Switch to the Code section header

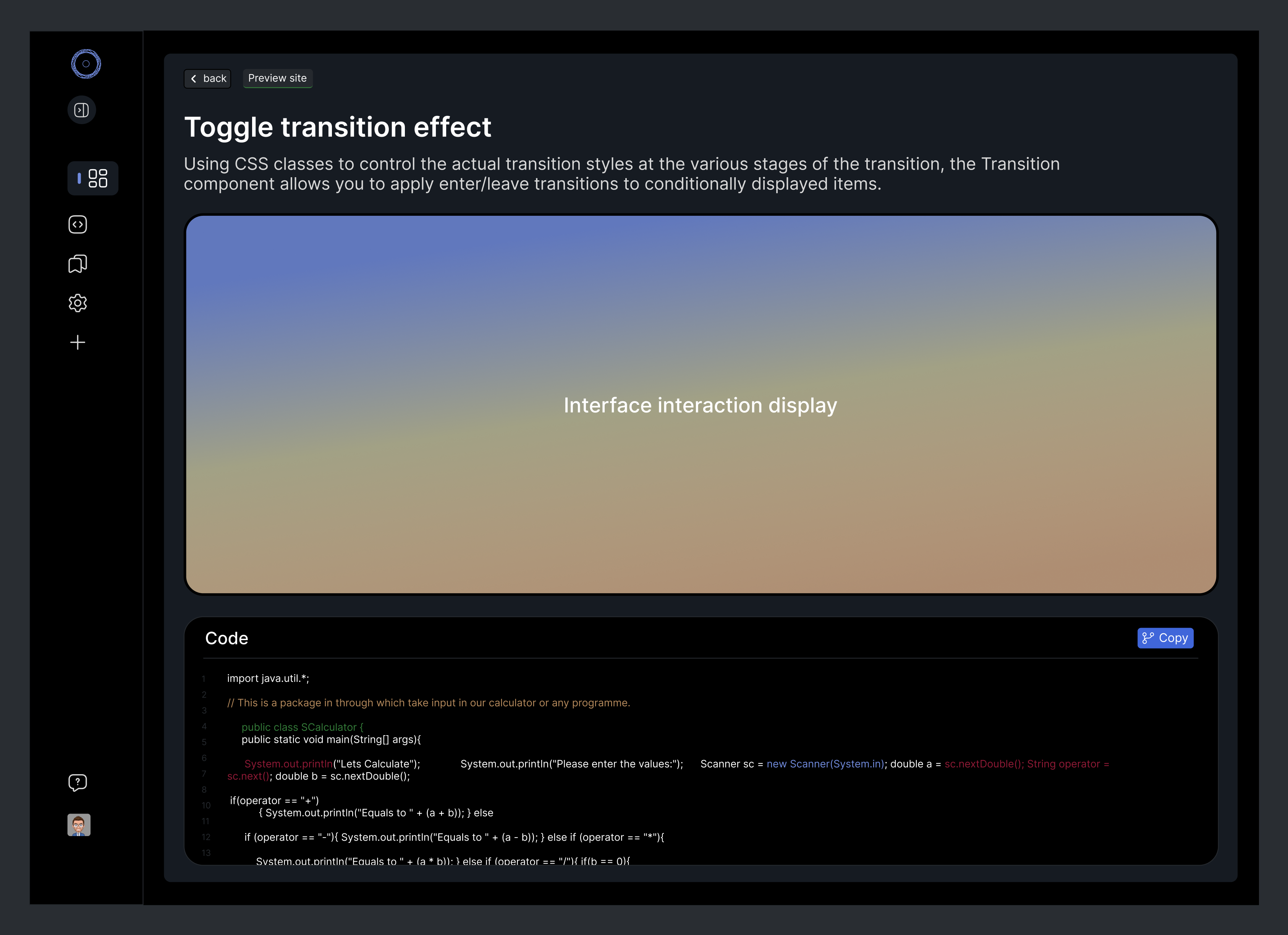pyautogui.click(x=227, y=638)
